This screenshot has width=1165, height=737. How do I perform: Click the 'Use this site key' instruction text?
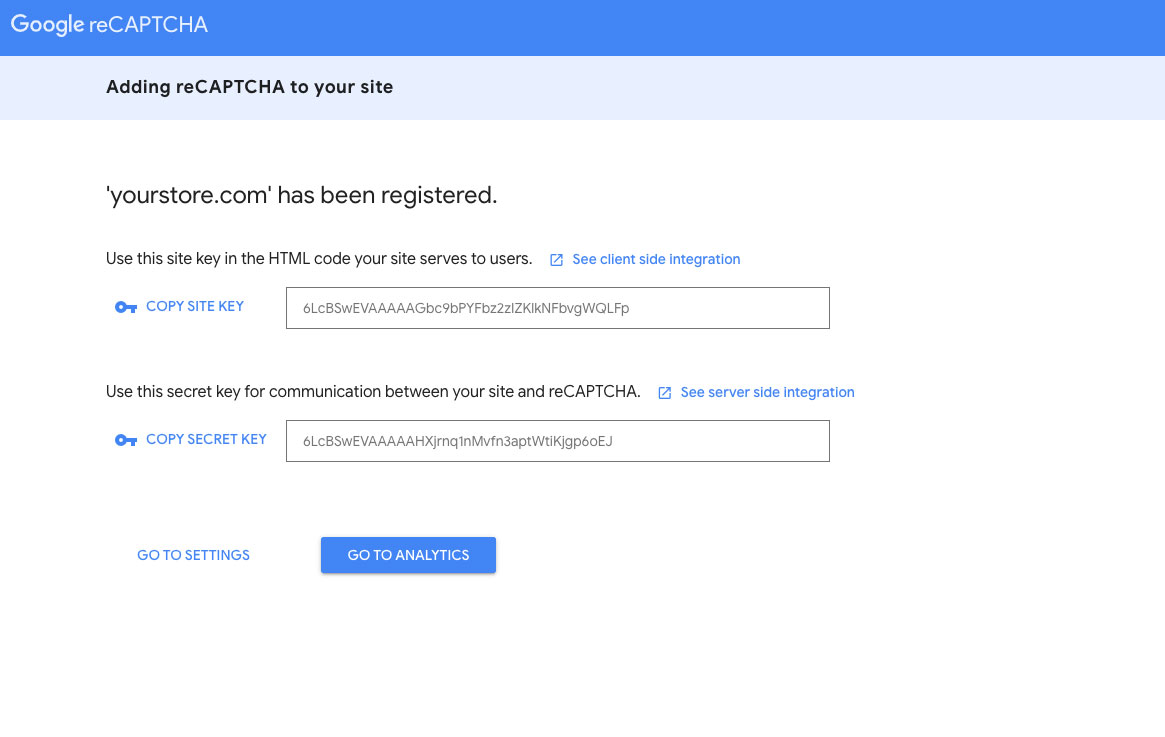[319, 259]
